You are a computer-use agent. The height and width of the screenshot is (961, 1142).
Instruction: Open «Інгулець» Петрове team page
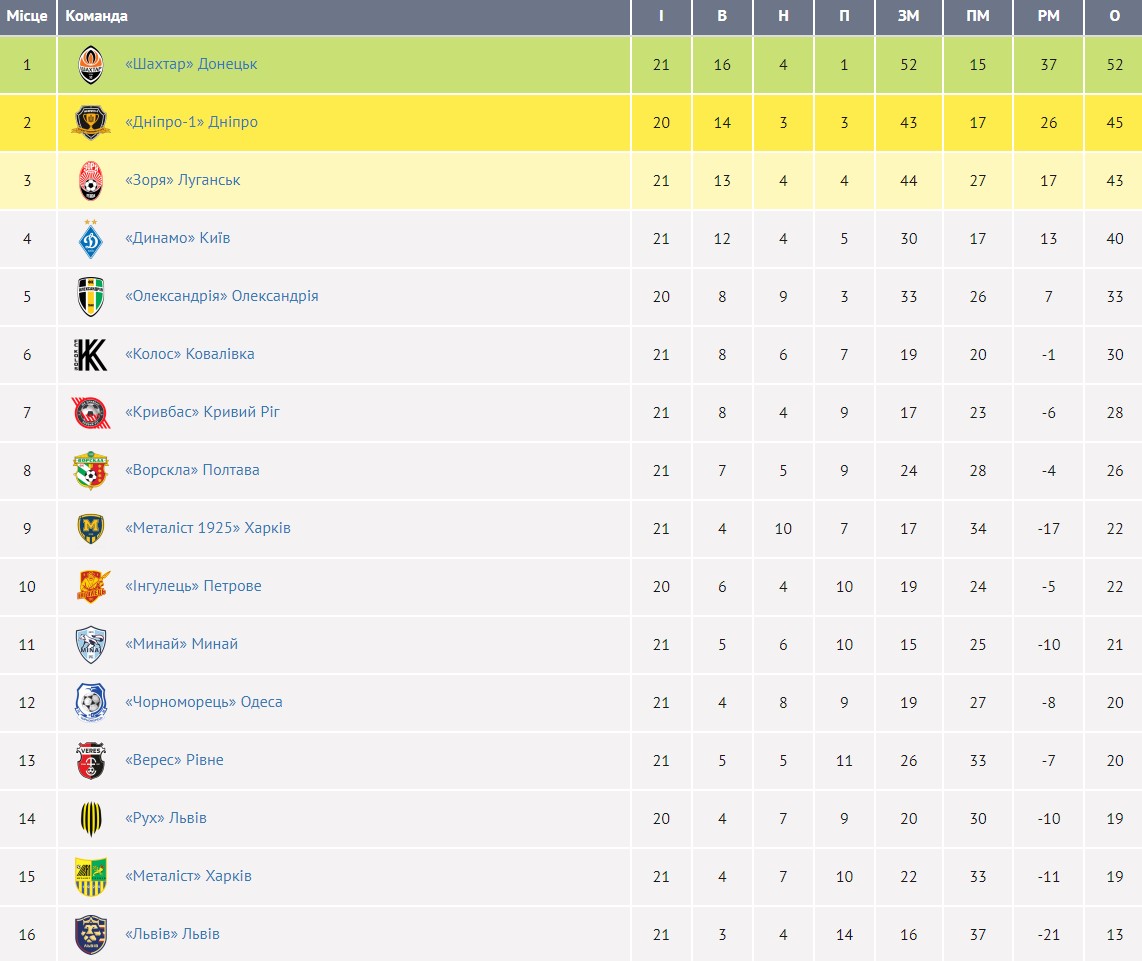pos(193,586)
